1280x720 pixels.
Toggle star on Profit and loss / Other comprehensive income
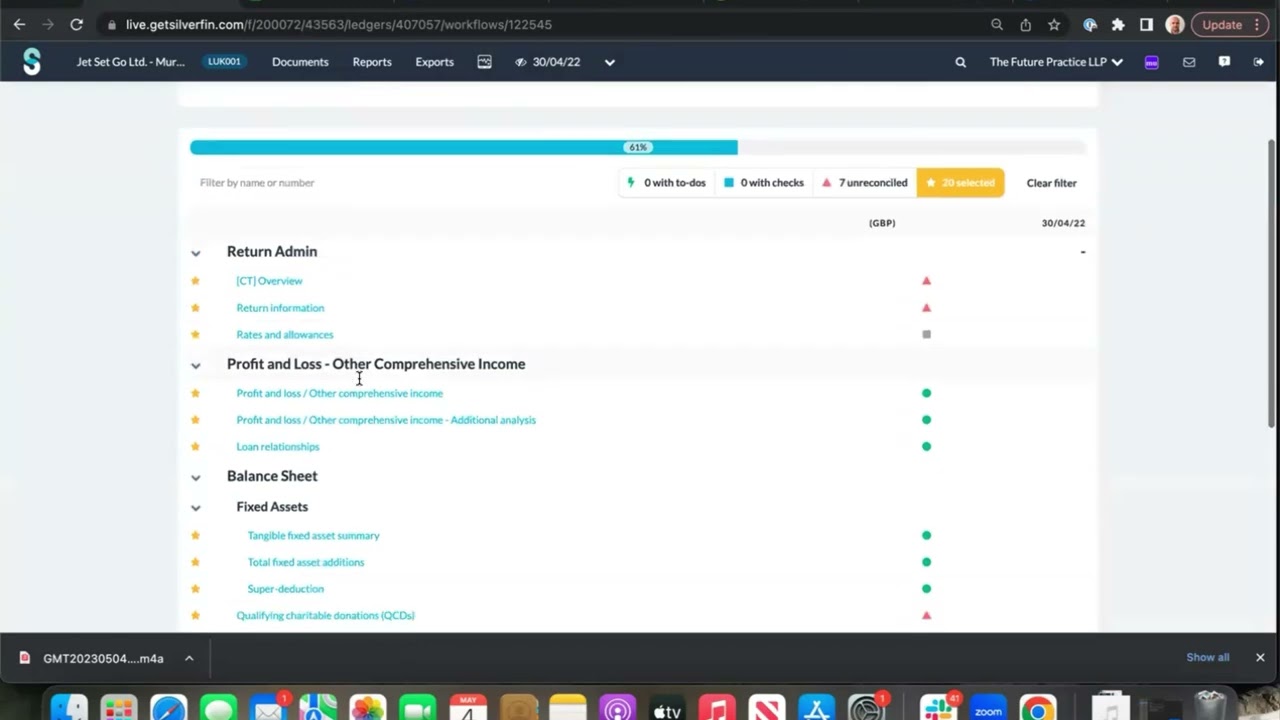tap(195, 393)
